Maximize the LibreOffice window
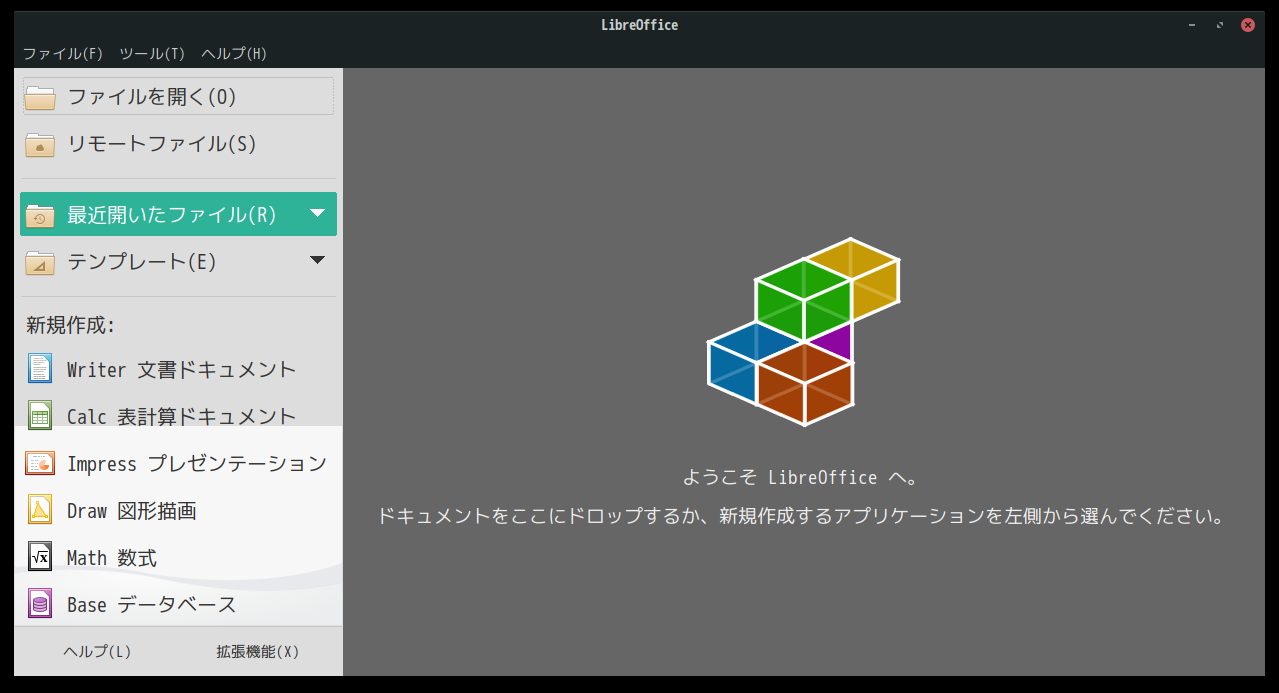Viewport: 1279px width, 693px height. coord(1220,25)
